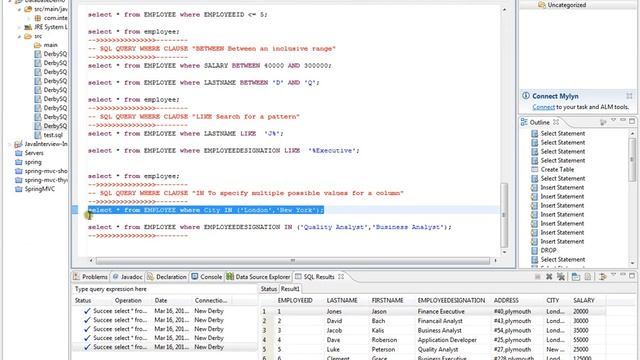
Task: Click the Connect Mylyn info icon
Action: [x=526, y=96]
